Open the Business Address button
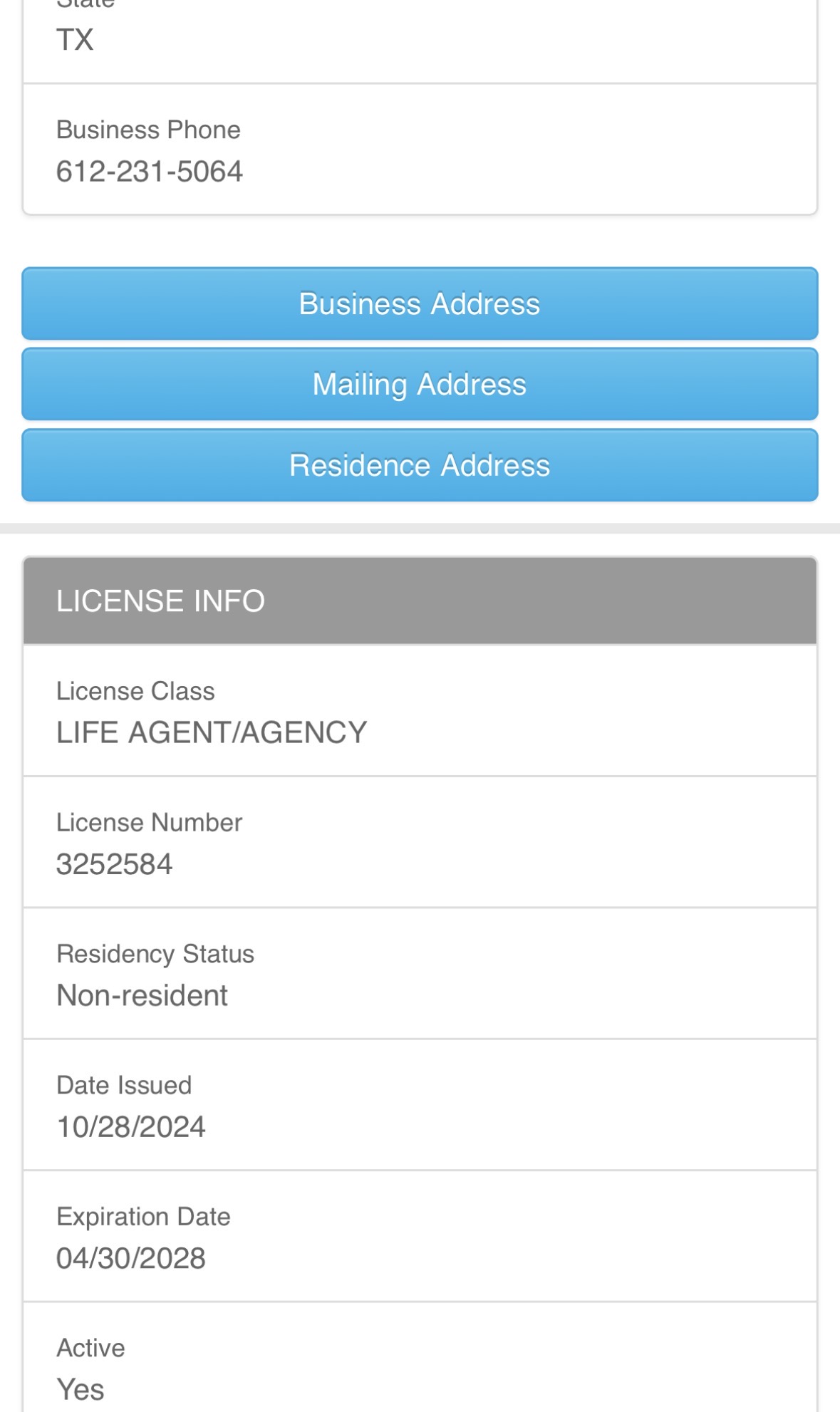Image resolution: width=840 pixels, height=1412 pixels. pyautogui.click(x=420, y=303)
